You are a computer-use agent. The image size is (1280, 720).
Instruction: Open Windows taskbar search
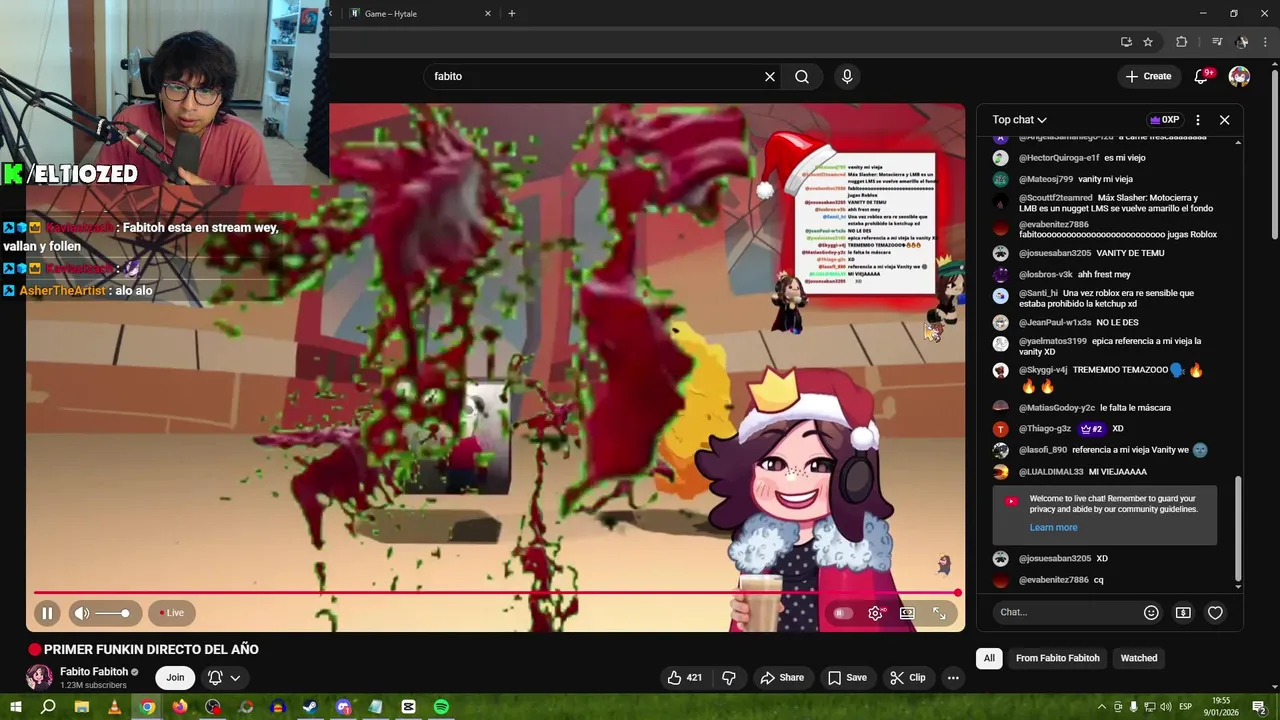point(48,707)
